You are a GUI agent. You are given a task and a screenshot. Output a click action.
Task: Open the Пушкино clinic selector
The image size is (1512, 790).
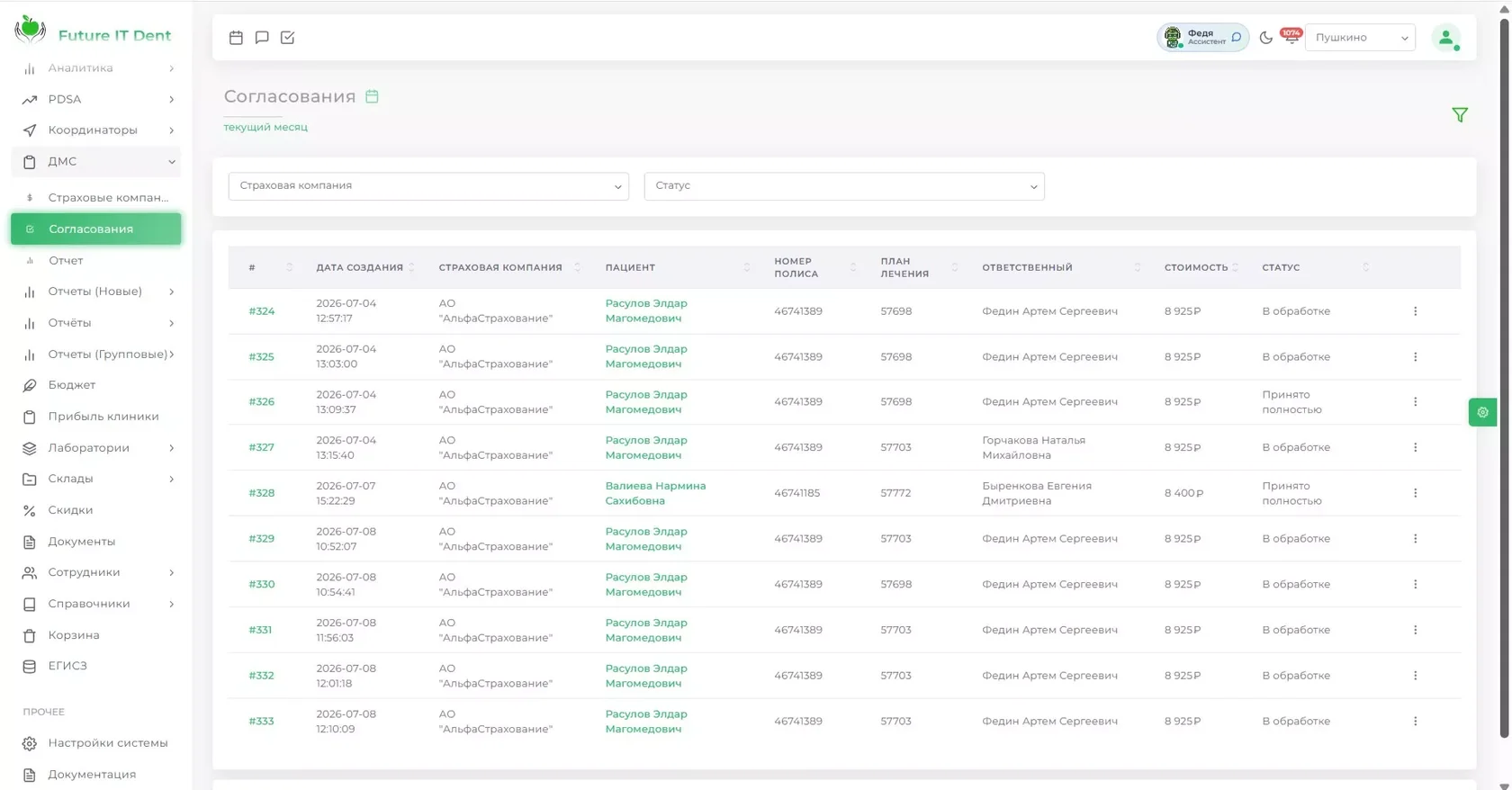coord(1360,38)
